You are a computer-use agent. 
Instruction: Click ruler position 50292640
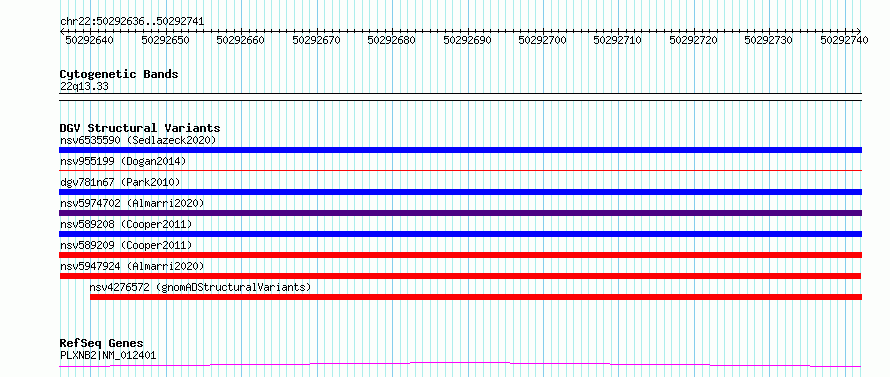tap(90, 40)
